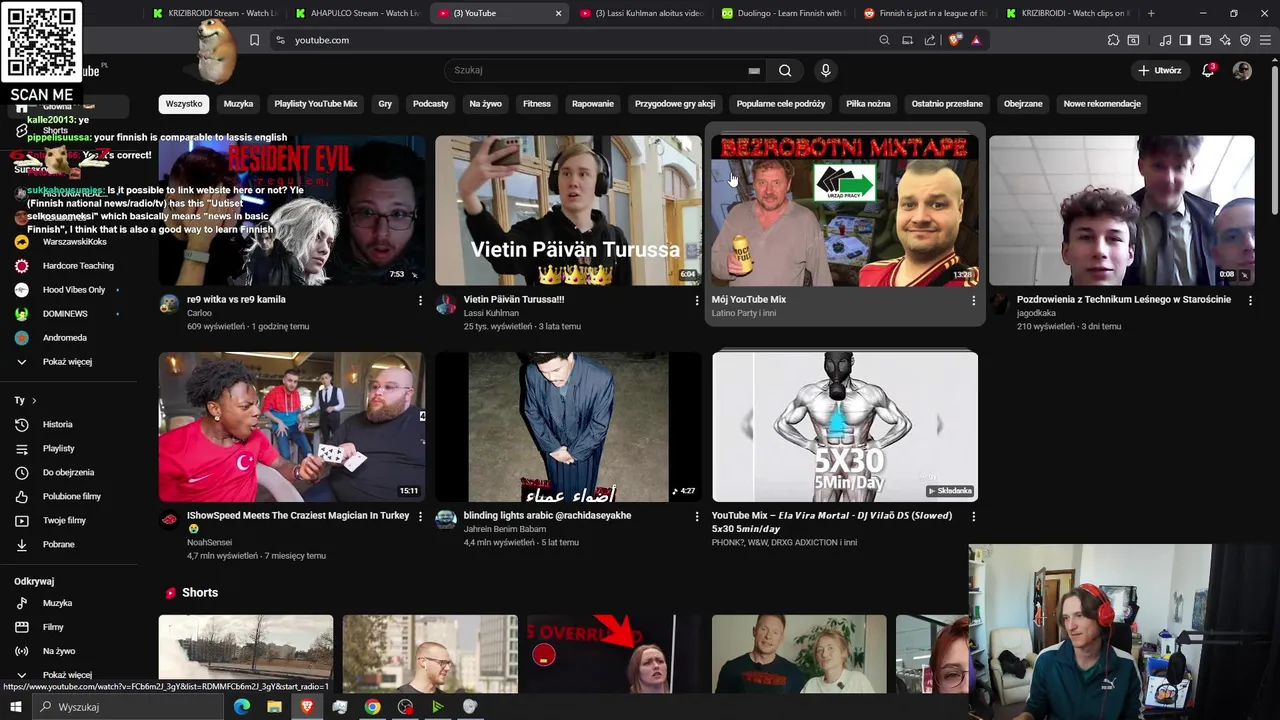Open options menu for Vietin Päivän Turussa
This screenshot has width=1280, height=720.
[x=697, y=300]
